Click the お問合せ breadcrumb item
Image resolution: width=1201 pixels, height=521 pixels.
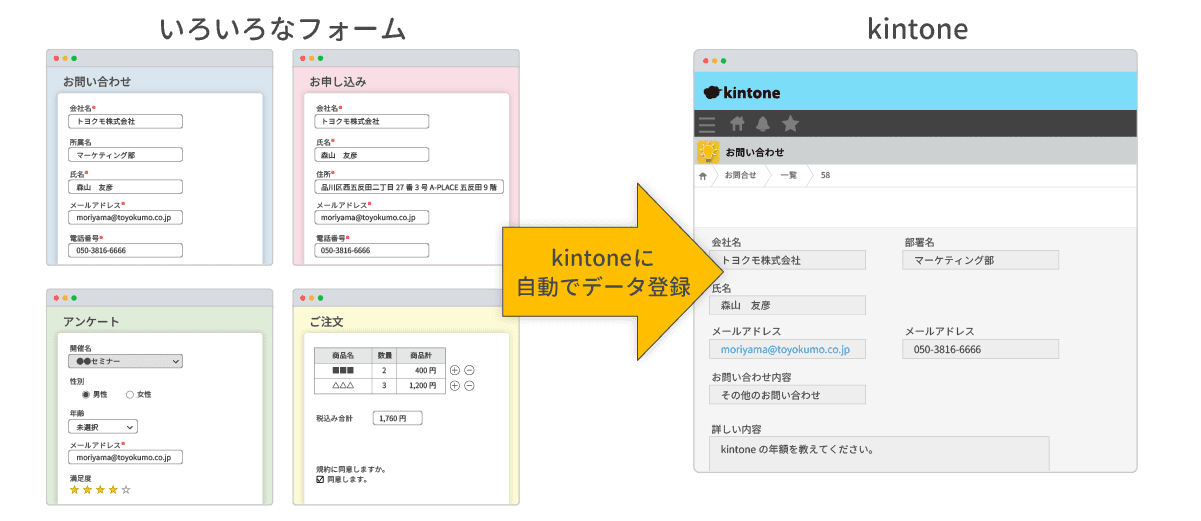pyautogui.click(x=741, y=176)
